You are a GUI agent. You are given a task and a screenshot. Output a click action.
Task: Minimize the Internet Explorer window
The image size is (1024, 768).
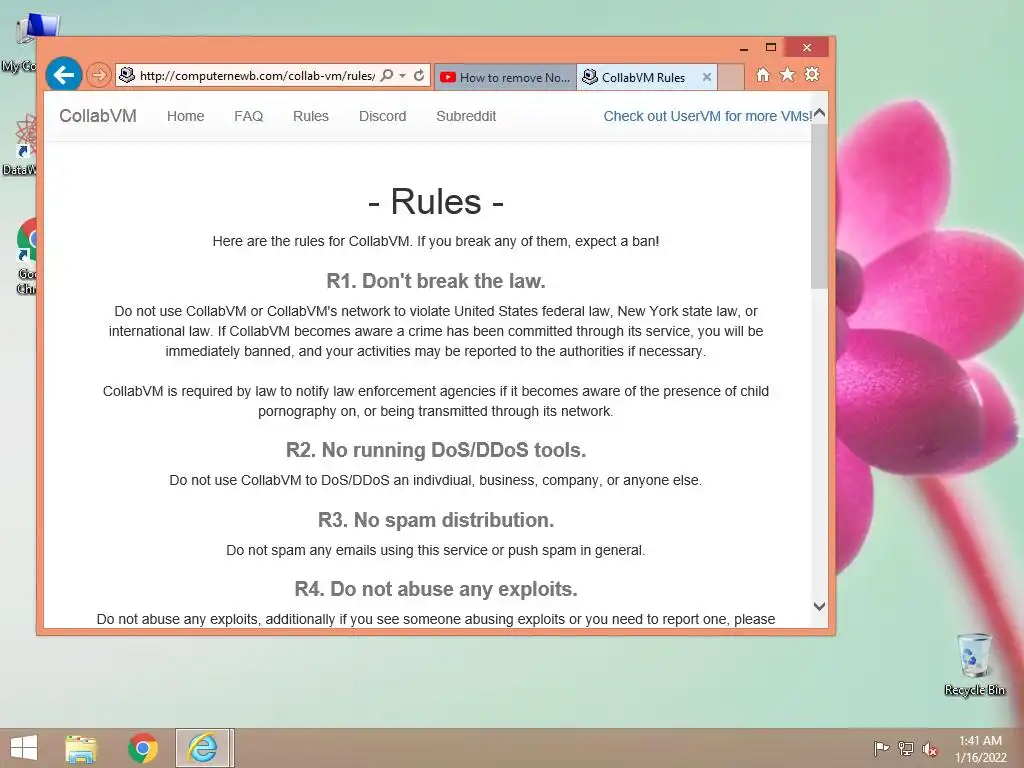point(744,48)
